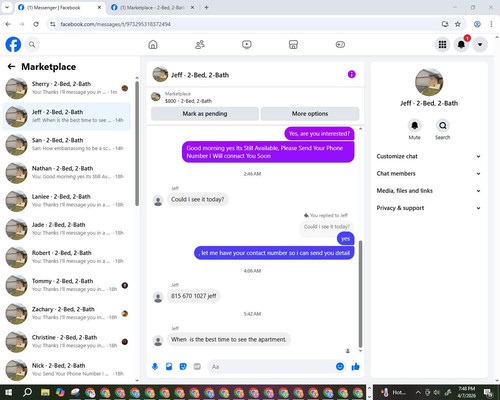Image resolution: width=500 pixels, height=400 pixels.
Task: Open Nathan - 2-Bed, 2-Bath conversation
Action: 67,173
